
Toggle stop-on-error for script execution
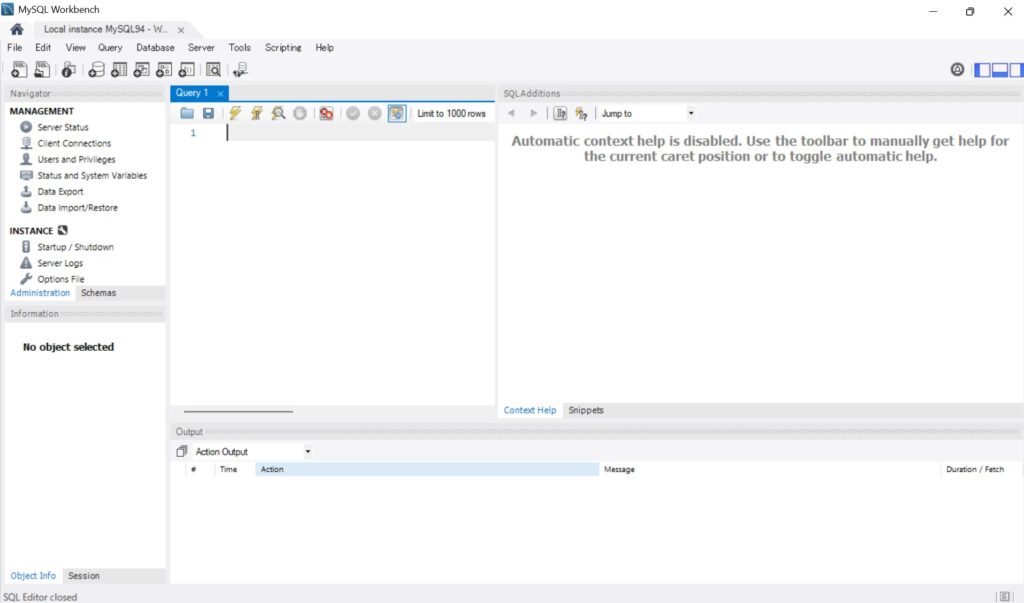click(327, 113)
